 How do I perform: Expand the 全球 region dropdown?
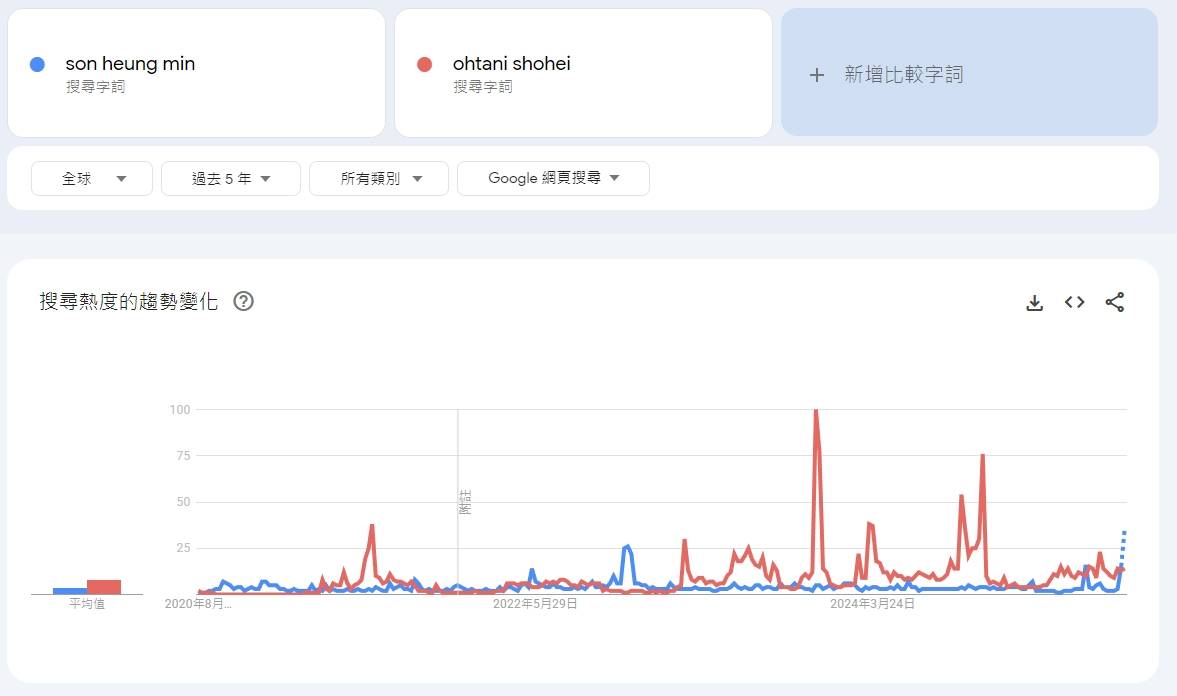pyautogui.click(x=92, y=179)
